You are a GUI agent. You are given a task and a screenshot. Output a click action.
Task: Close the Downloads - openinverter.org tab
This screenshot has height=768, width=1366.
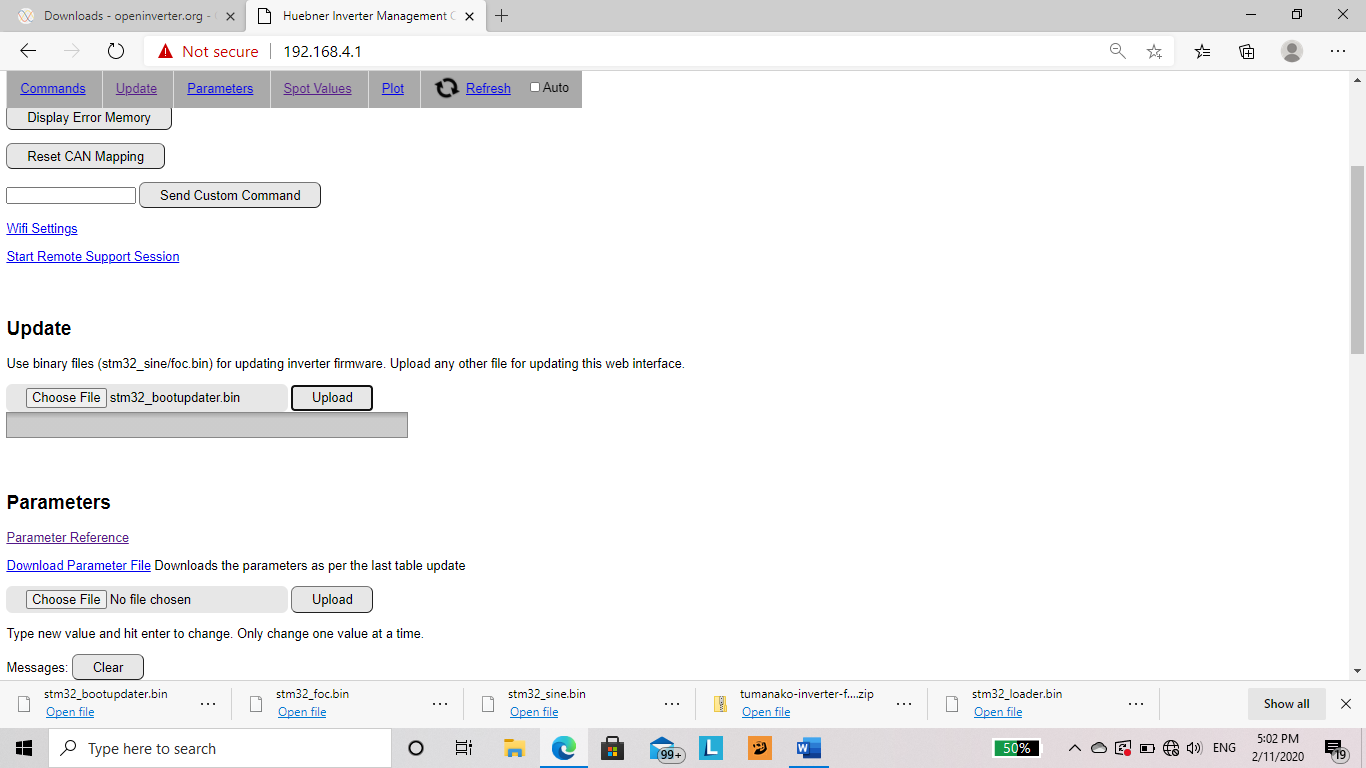[230, 16]
